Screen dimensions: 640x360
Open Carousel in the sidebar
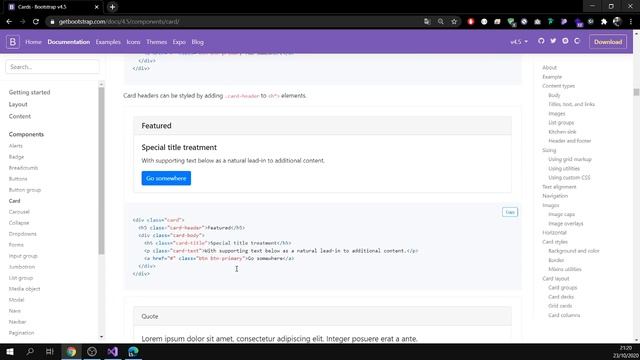19,212
